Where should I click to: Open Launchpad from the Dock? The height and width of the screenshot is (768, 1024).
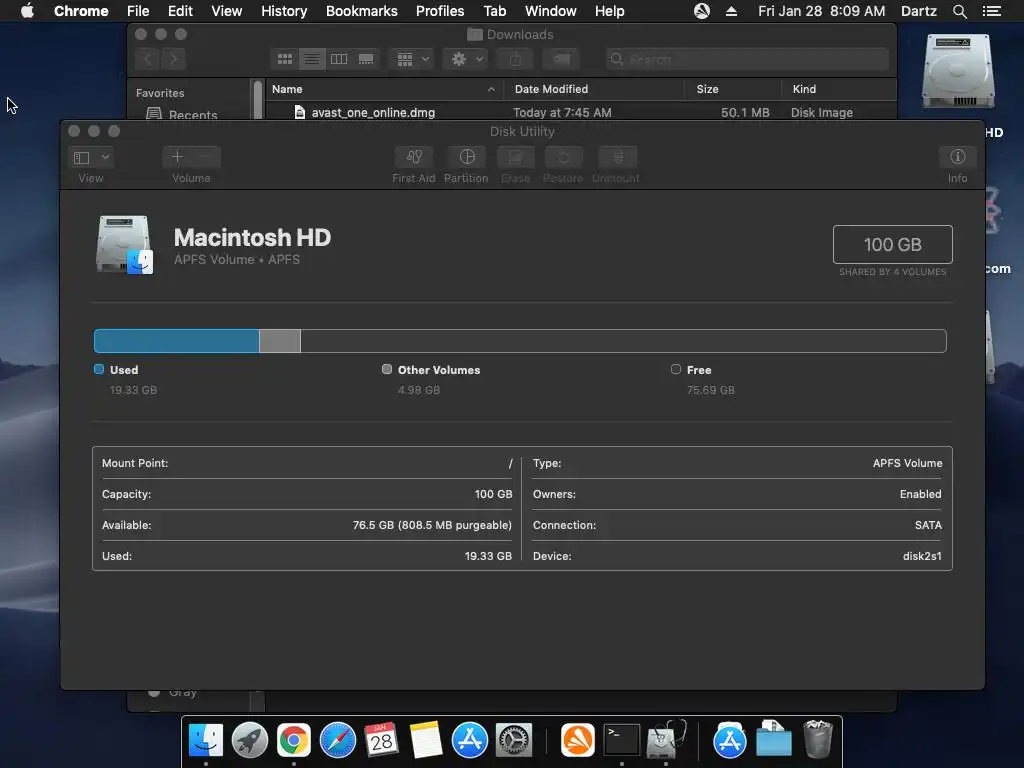pyautogui.click(x=249, y=740)
